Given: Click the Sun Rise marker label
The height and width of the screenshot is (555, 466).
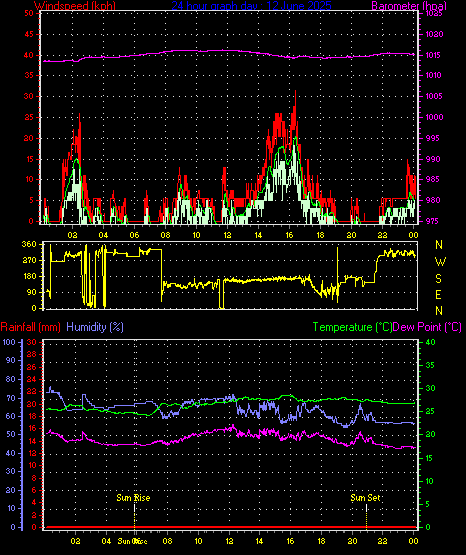Looking at the screenshot, I should pos(133,498).
